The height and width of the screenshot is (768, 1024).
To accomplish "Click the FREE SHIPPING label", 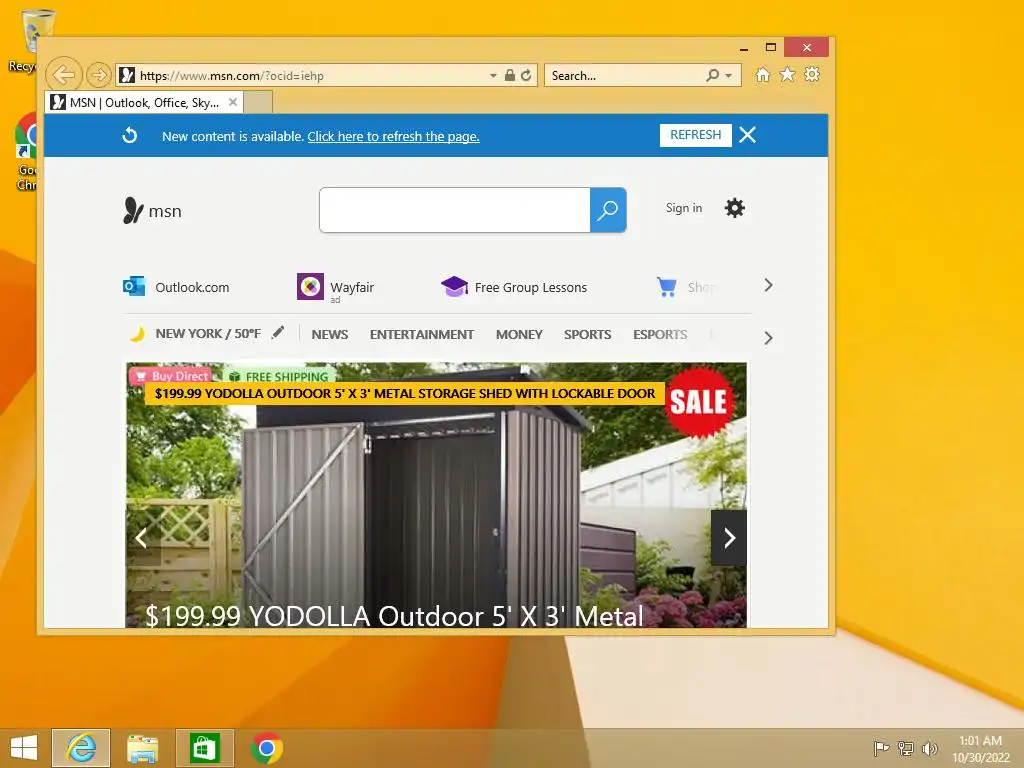I will [x=280, y=376].
